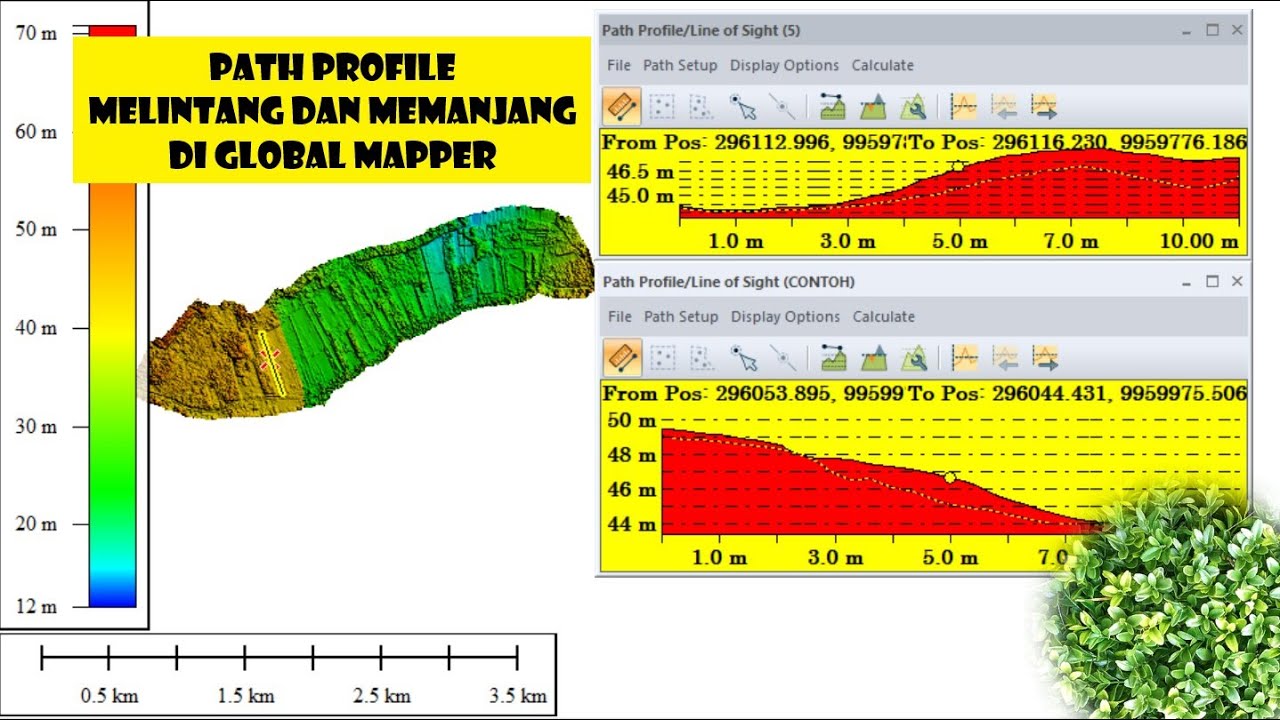The height and width of the screenshot is (720, 1280).
Task: Click the circle marker on the (5) profile graph
Action: 958,167
